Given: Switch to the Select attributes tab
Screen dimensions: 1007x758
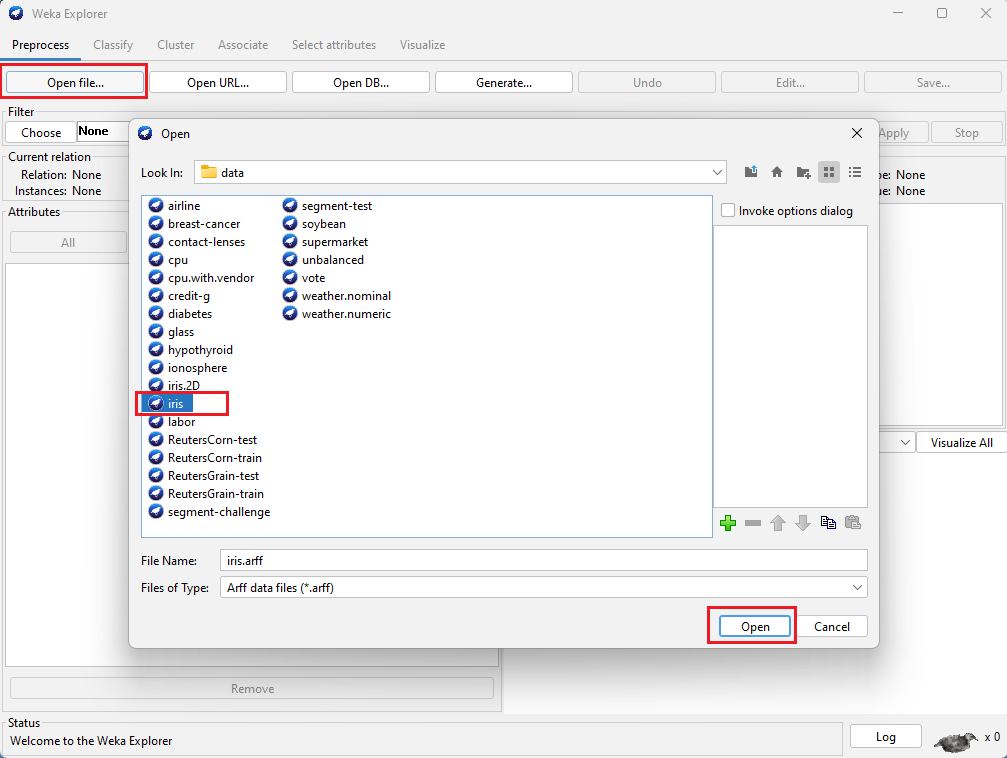Looking at the screenshot, I should coord(334,45).
